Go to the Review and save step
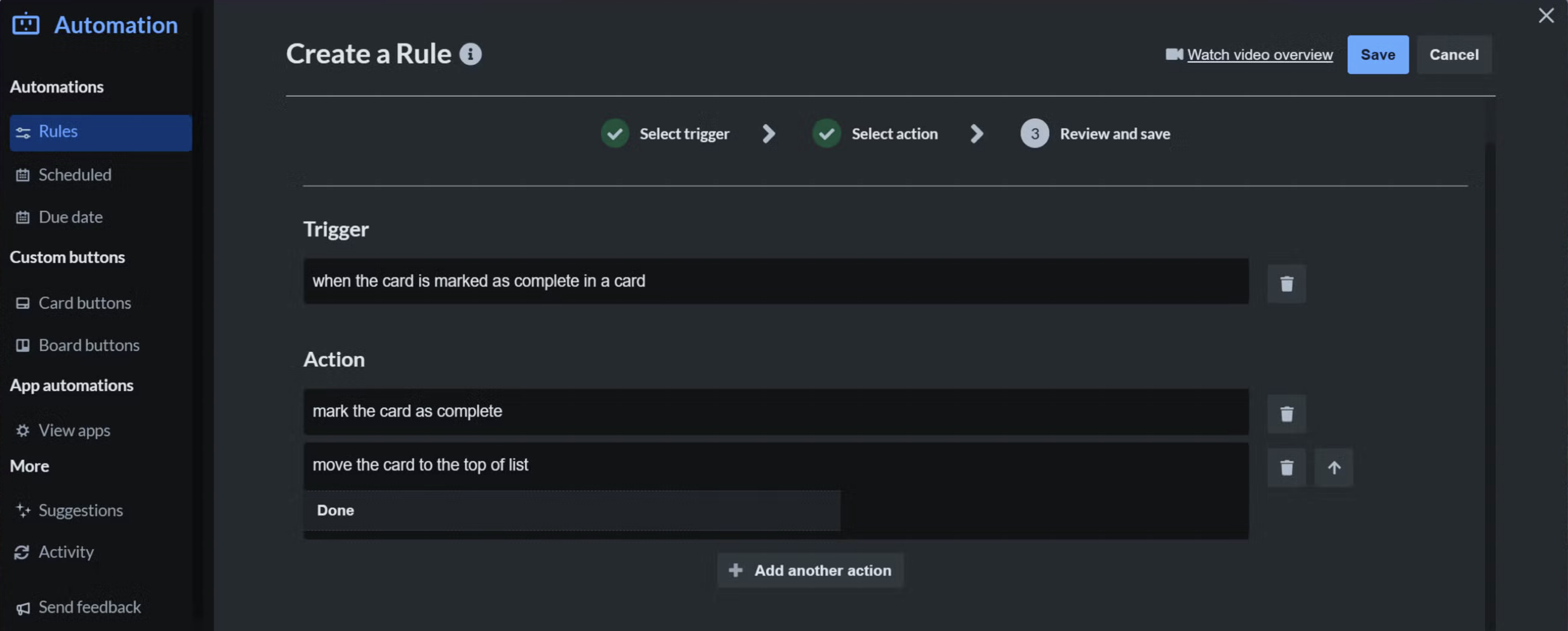This screenshot has width=1568, height=631. pos(1115,133)
